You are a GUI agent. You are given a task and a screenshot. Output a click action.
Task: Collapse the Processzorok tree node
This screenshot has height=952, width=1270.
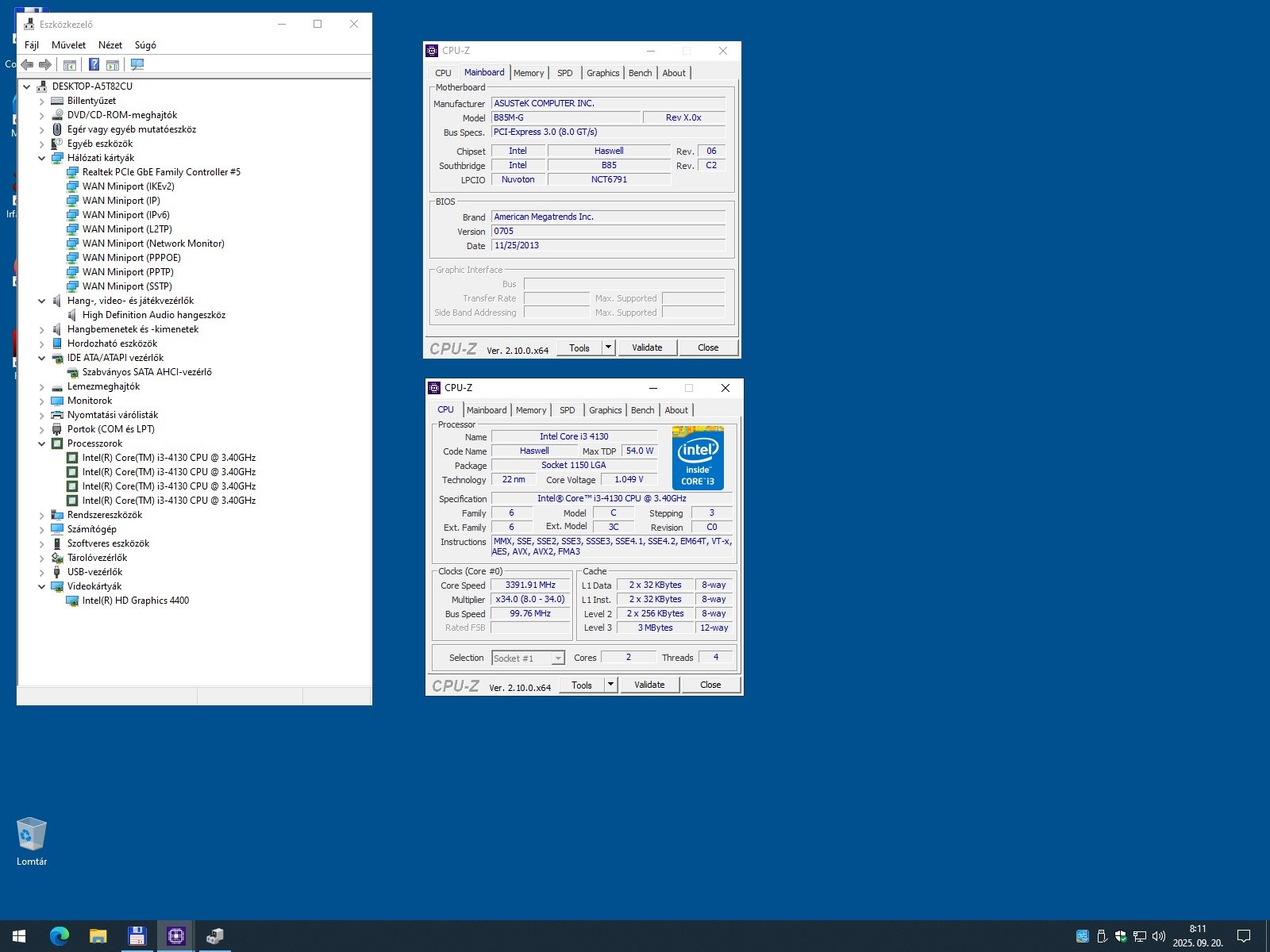pyautogui.click(x=42, y=443)
